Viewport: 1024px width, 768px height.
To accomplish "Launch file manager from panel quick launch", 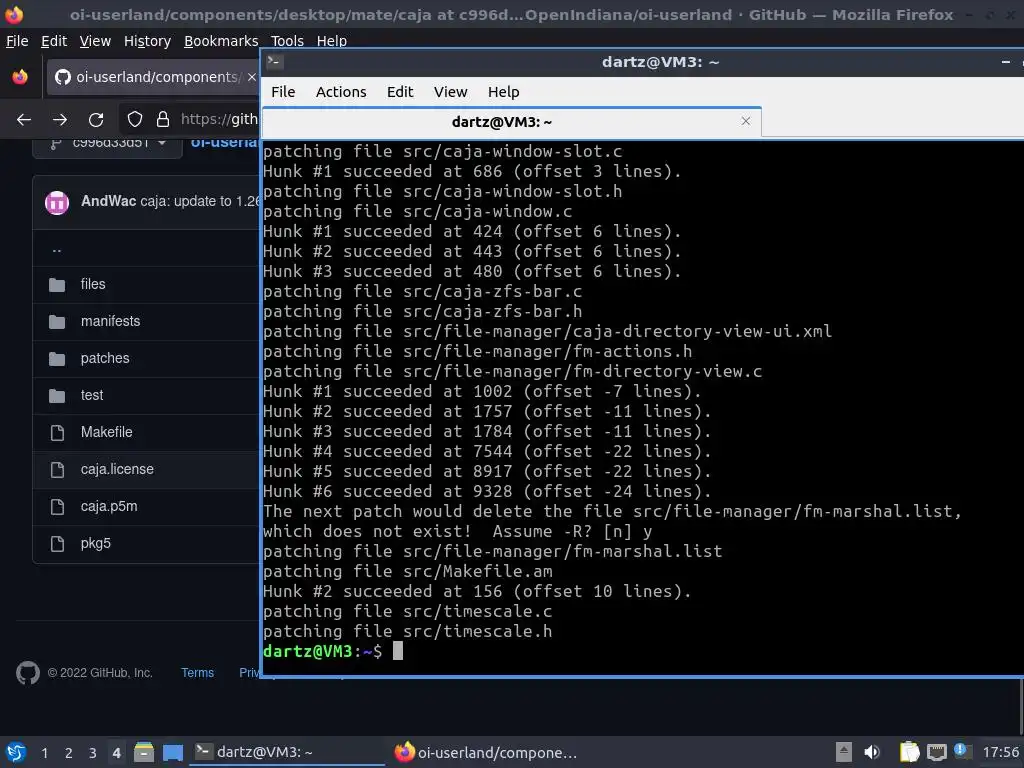I will point(144,752).
